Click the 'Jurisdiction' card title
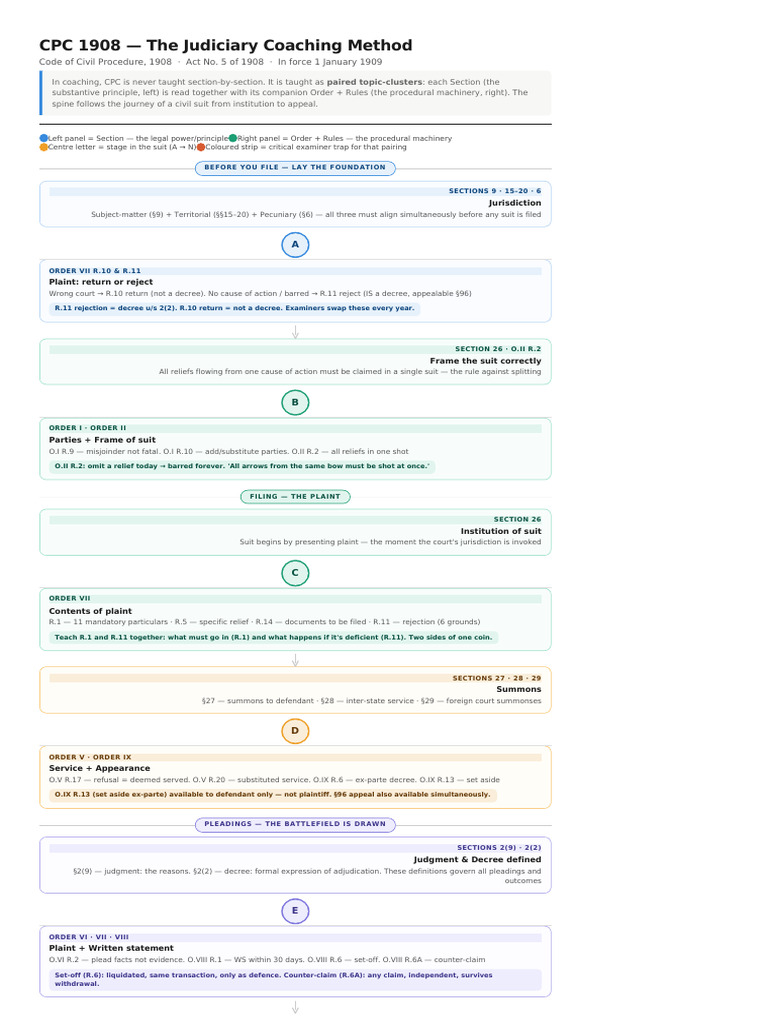The image size is (768, 1024). pyautogui.click(x=515, y=202)
